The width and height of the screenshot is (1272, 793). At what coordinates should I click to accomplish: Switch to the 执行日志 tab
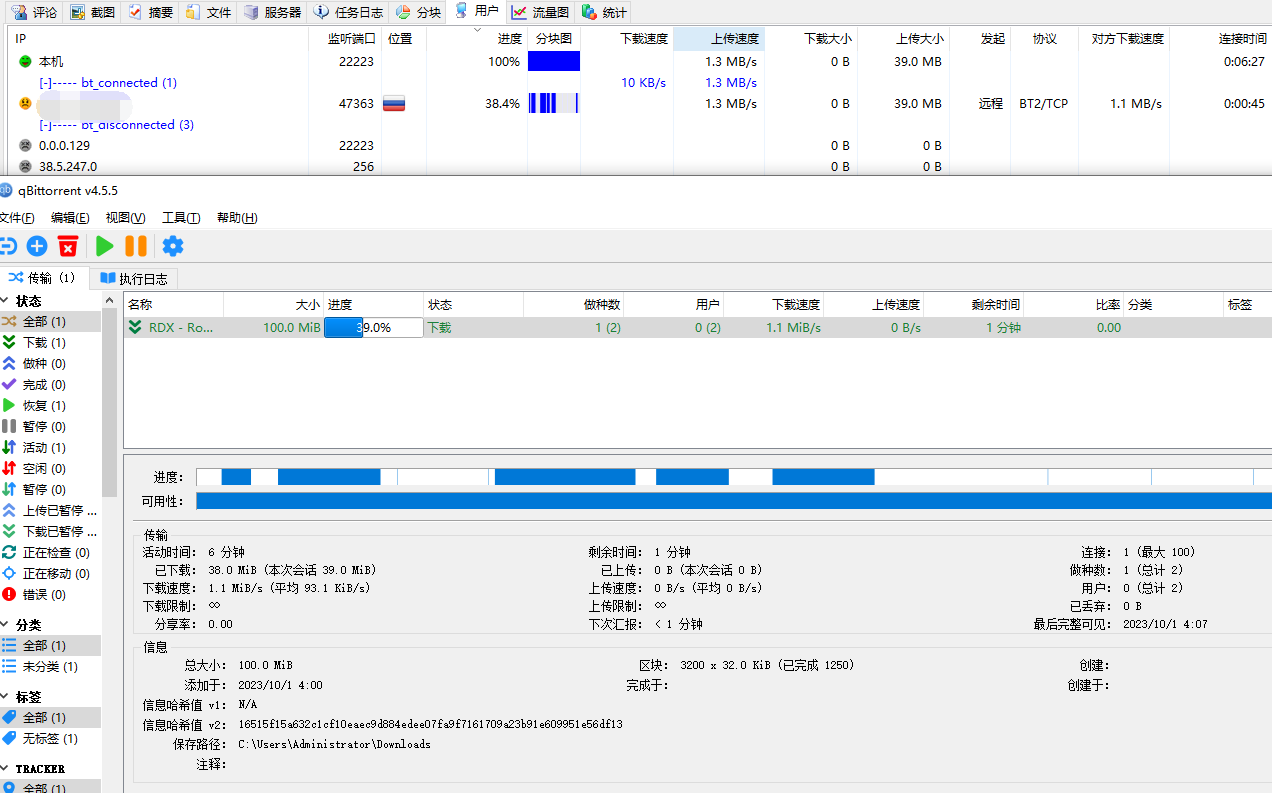pyautogui.click(x=133, y=278)
